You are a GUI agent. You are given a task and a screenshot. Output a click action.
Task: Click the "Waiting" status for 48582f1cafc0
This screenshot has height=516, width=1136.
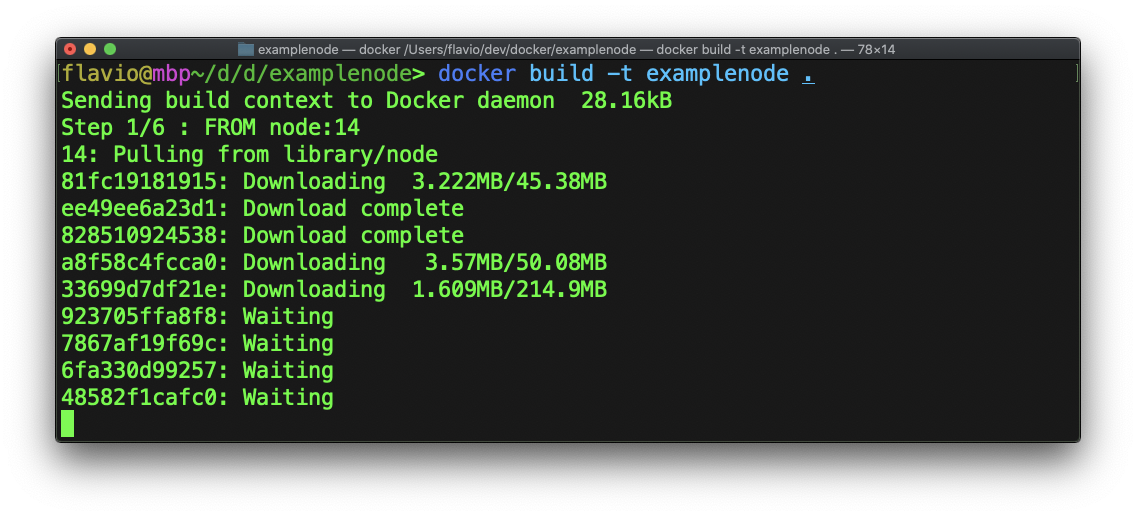tap(288, 398)
